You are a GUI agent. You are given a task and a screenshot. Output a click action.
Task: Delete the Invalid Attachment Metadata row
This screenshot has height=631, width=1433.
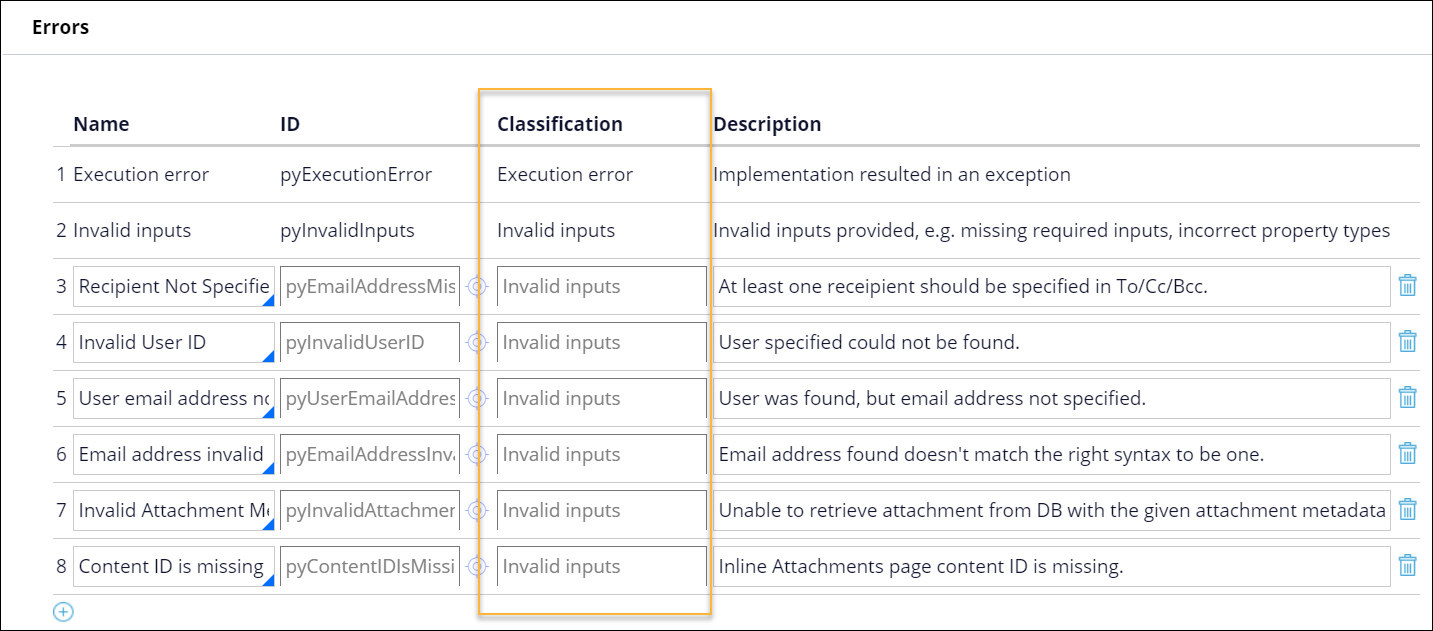(1407, 510)
